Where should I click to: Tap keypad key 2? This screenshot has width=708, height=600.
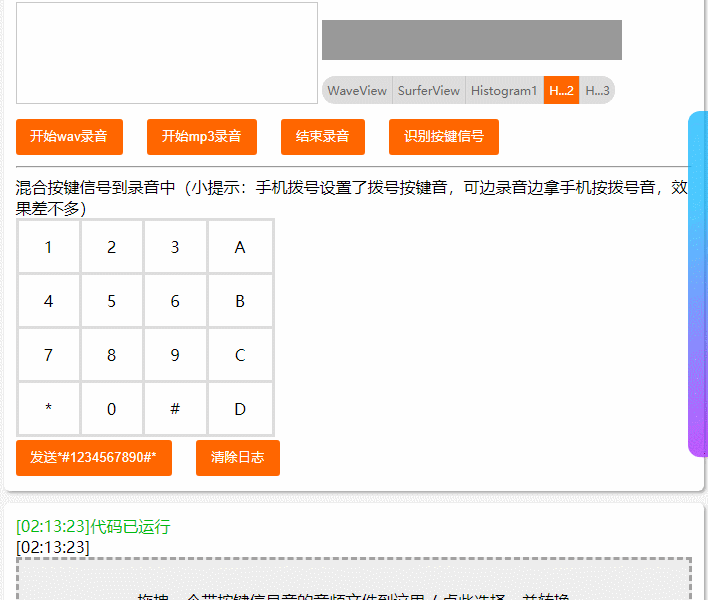point(112,247)
